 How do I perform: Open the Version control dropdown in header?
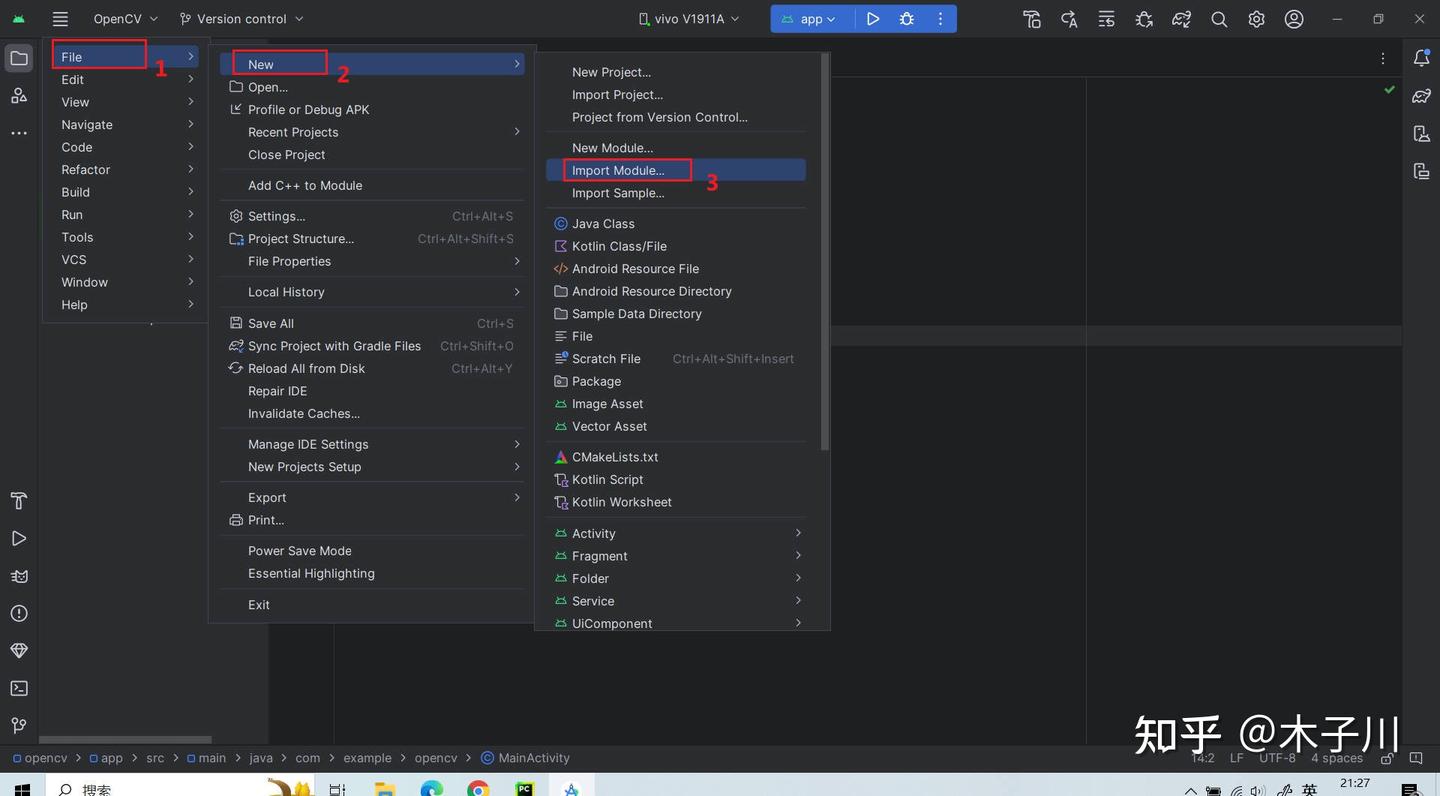click(x=240, y=18)
